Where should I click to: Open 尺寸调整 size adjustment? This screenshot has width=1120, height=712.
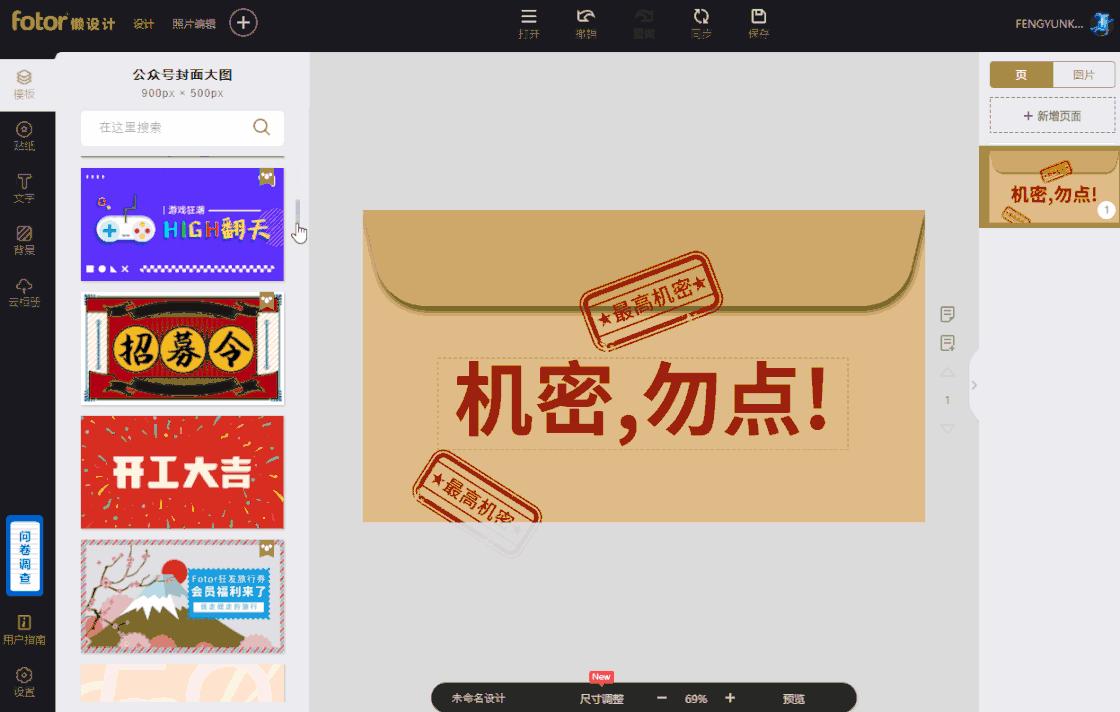tap(601, 699)
